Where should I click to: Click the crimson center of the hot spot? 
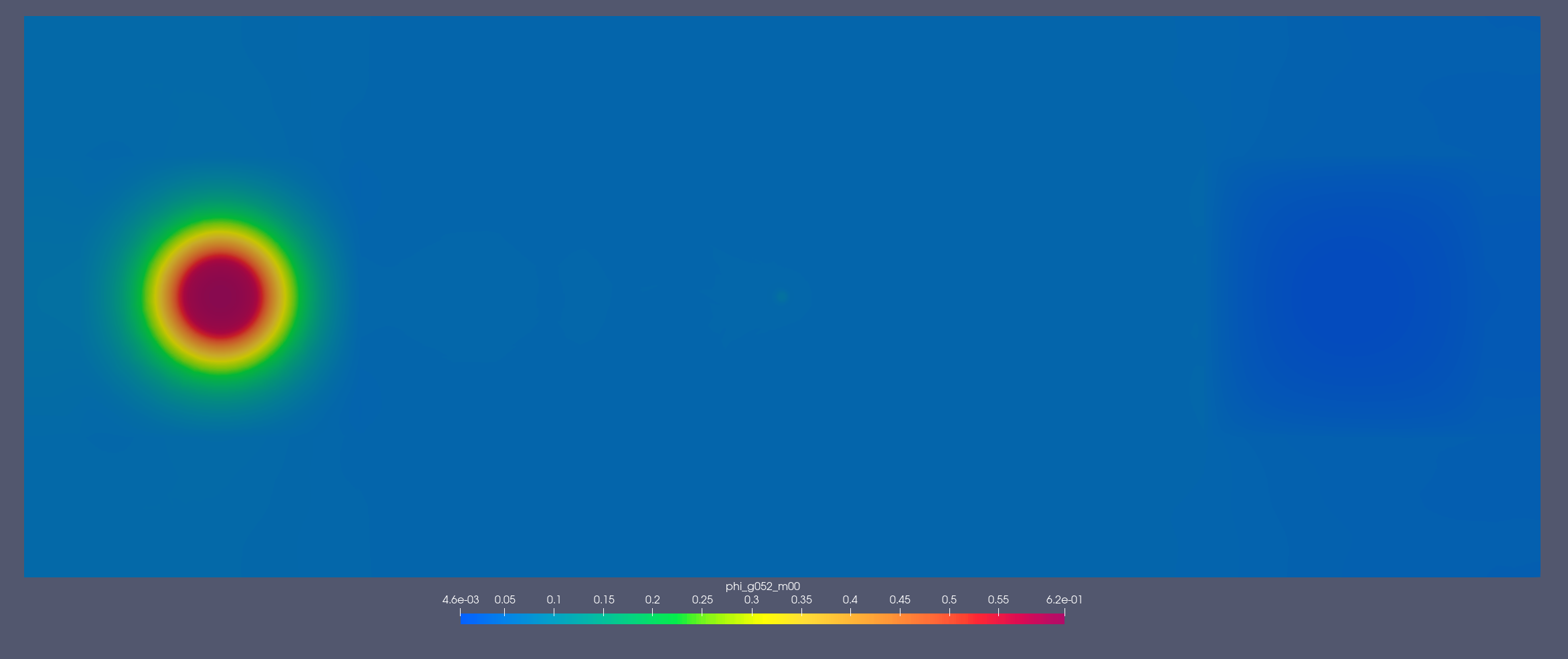tap(220, 296)
